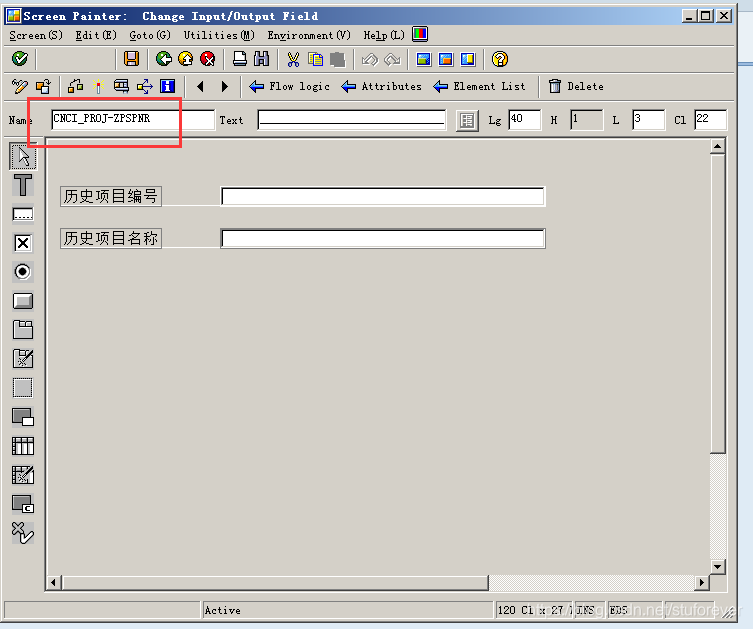Open Flow logic
The image size is (753, 629).
click(290, 86)
